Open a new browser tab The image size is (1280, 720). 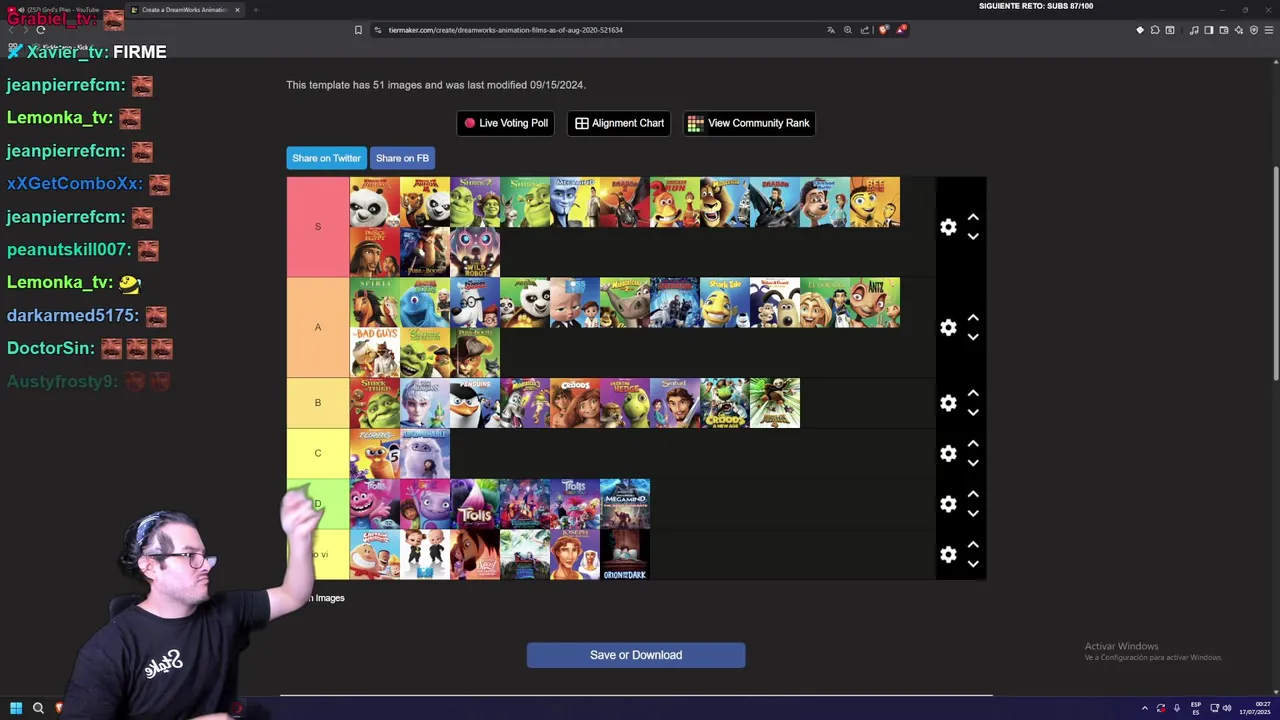[x=256, y=10]
